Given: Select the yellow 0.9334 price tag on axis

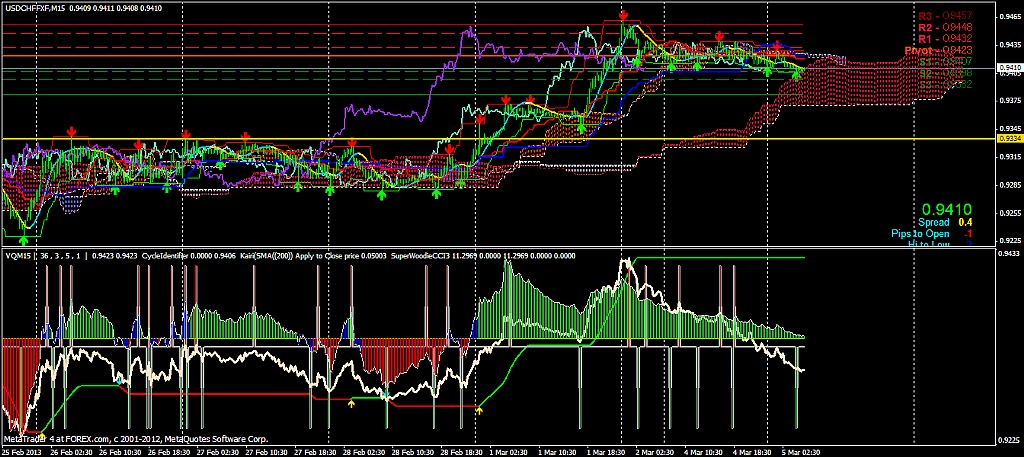Looking at the screenshot, I should click(x=1009, y=139).
